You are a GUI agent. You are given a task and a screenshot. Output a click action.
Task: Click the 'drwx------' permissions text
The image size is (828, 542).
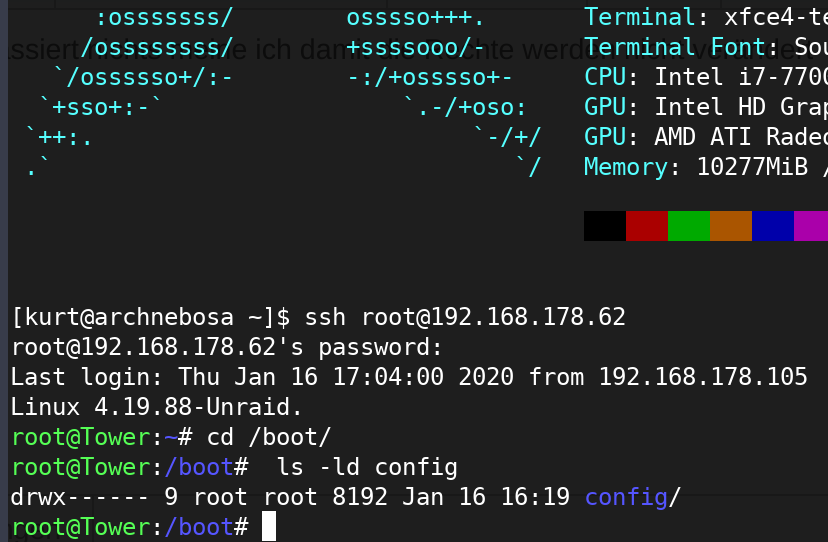80,497
